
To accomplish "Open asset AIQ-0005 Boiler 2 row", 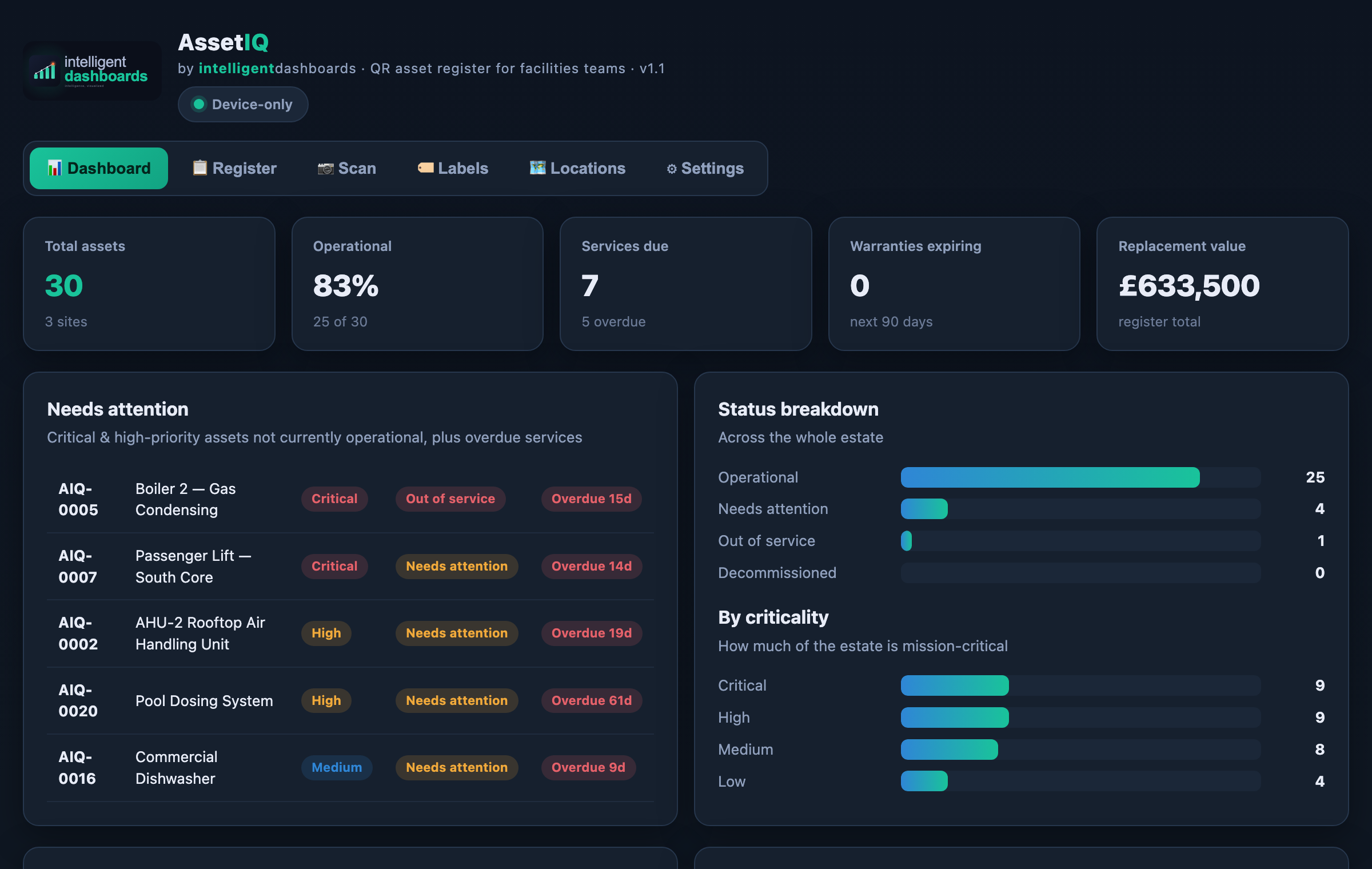I will (x=350, y=499).
